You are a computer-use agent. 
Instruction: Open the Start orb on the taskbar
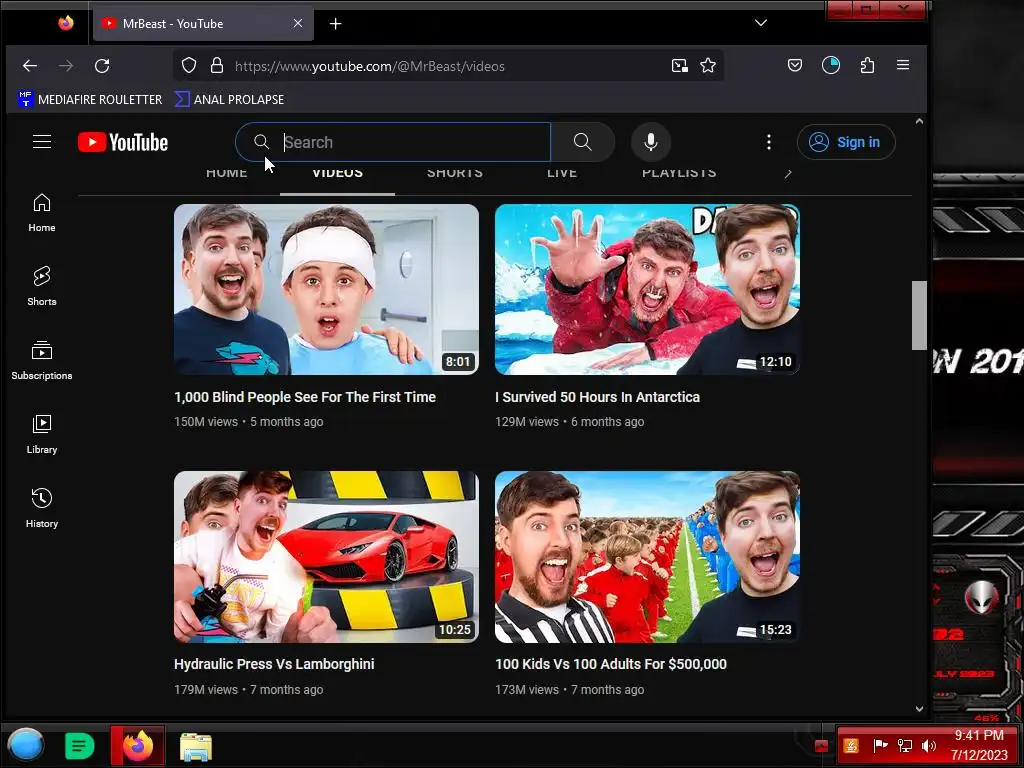point(25,745)
